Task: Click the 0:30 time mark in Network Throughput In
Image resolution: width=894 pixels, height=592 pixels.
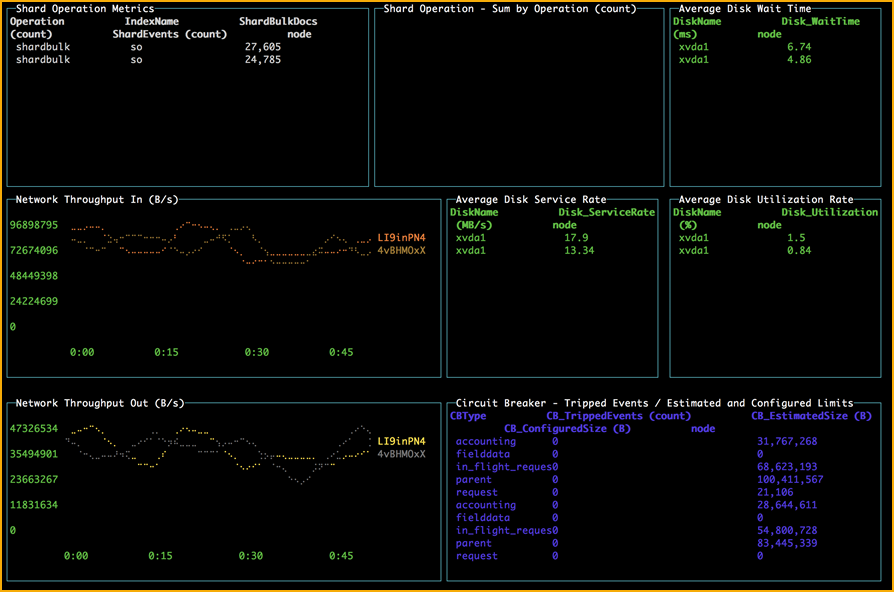Action: [257, 352]
